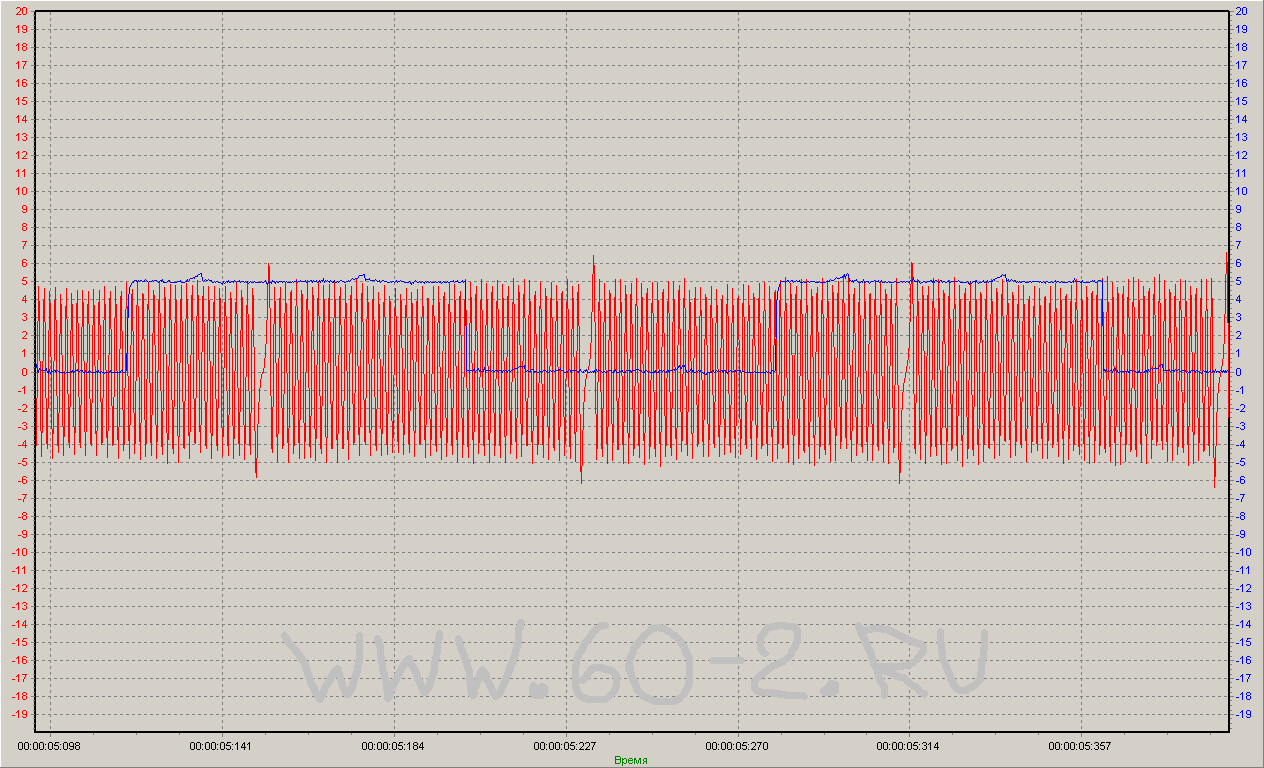Image resolution: width=1264 pixels, height=768 pixels.
Task: Click tall red spike peak near 00:00:05:227
Action: point(593,258)
